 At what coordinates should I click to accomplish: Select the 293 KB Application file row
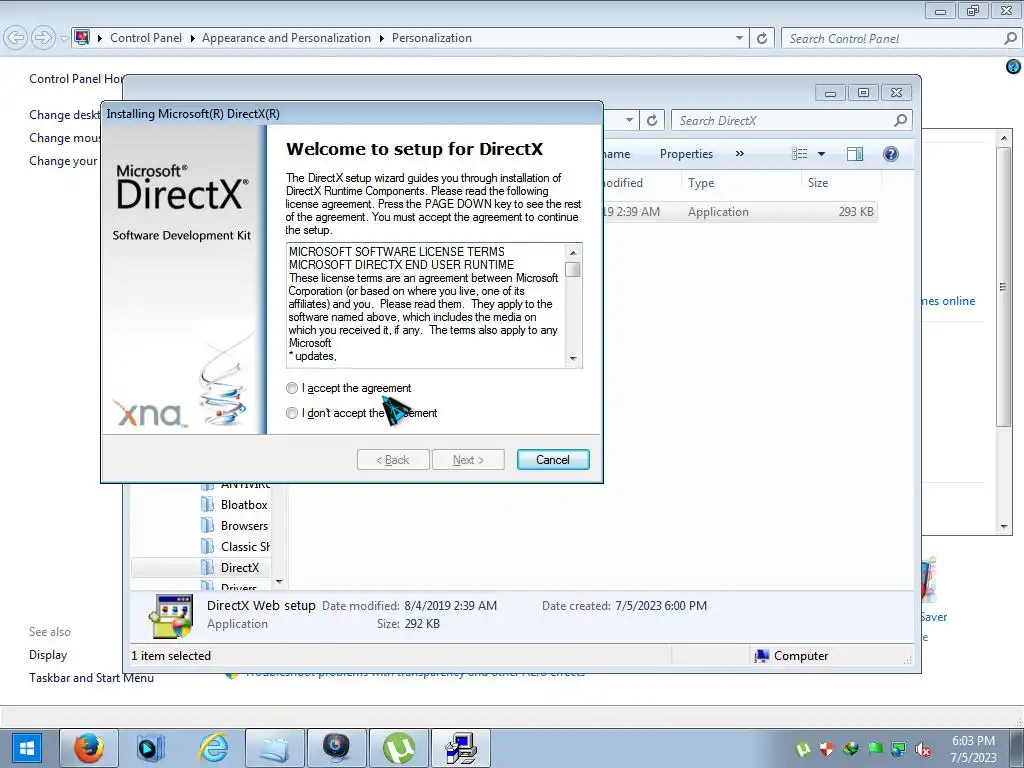pos(739,212)
